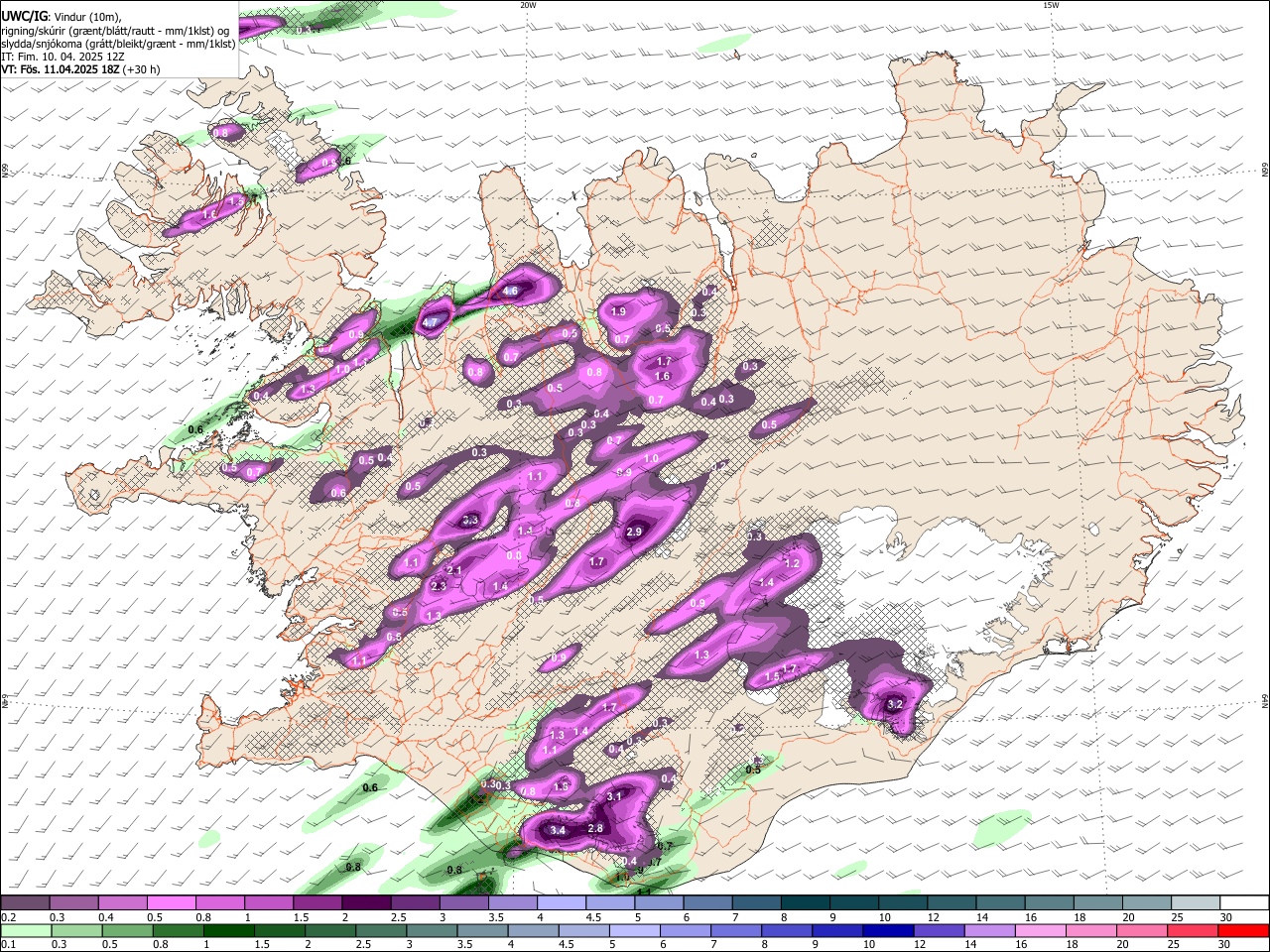Click the palest green 0.1 rain legend swatch
The width and height of the screenshot is (1270, 952).
coord(25,931)
